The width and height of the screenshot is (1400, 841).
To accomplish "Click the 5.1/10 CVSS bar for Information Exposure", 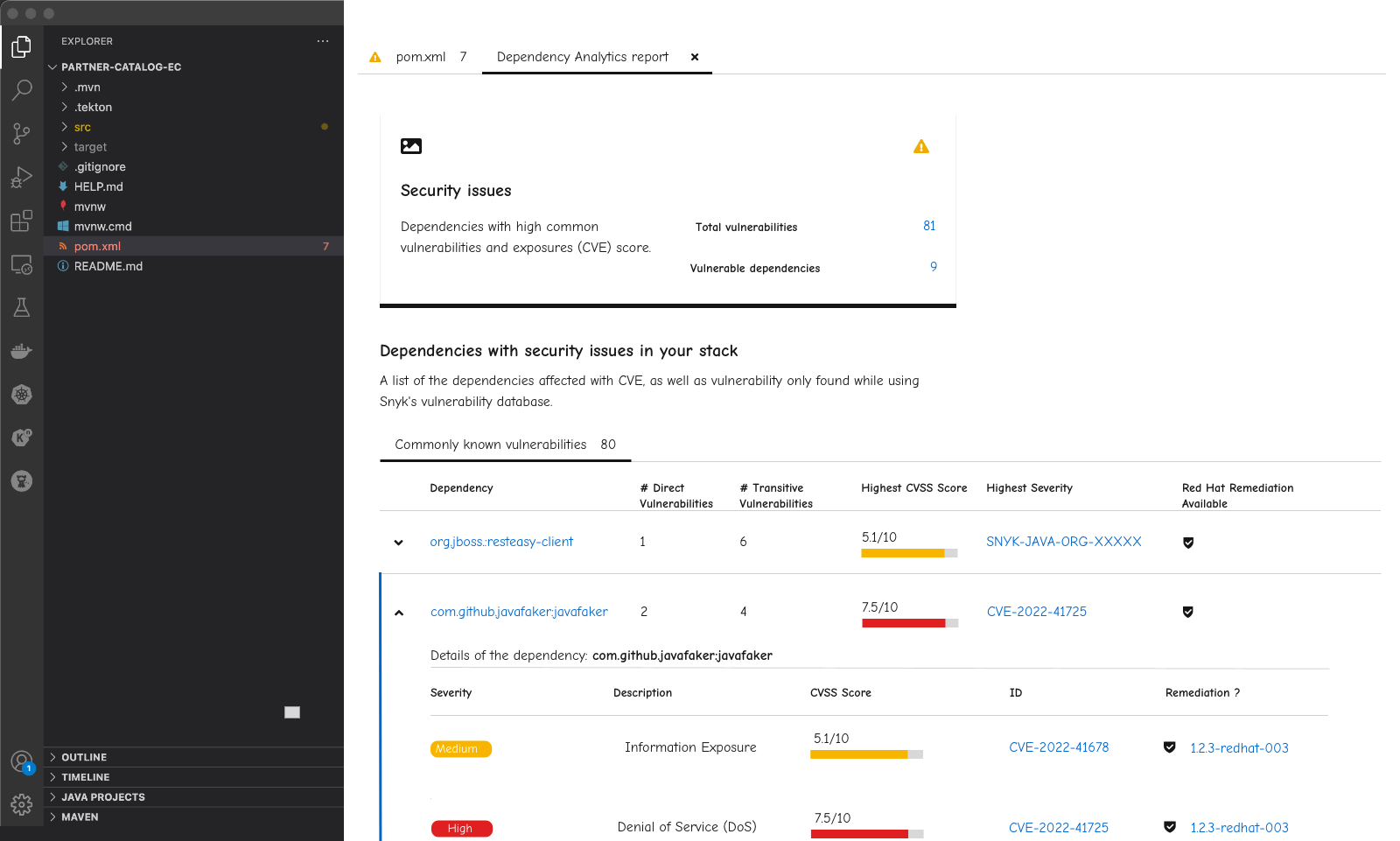I will 866,754.
